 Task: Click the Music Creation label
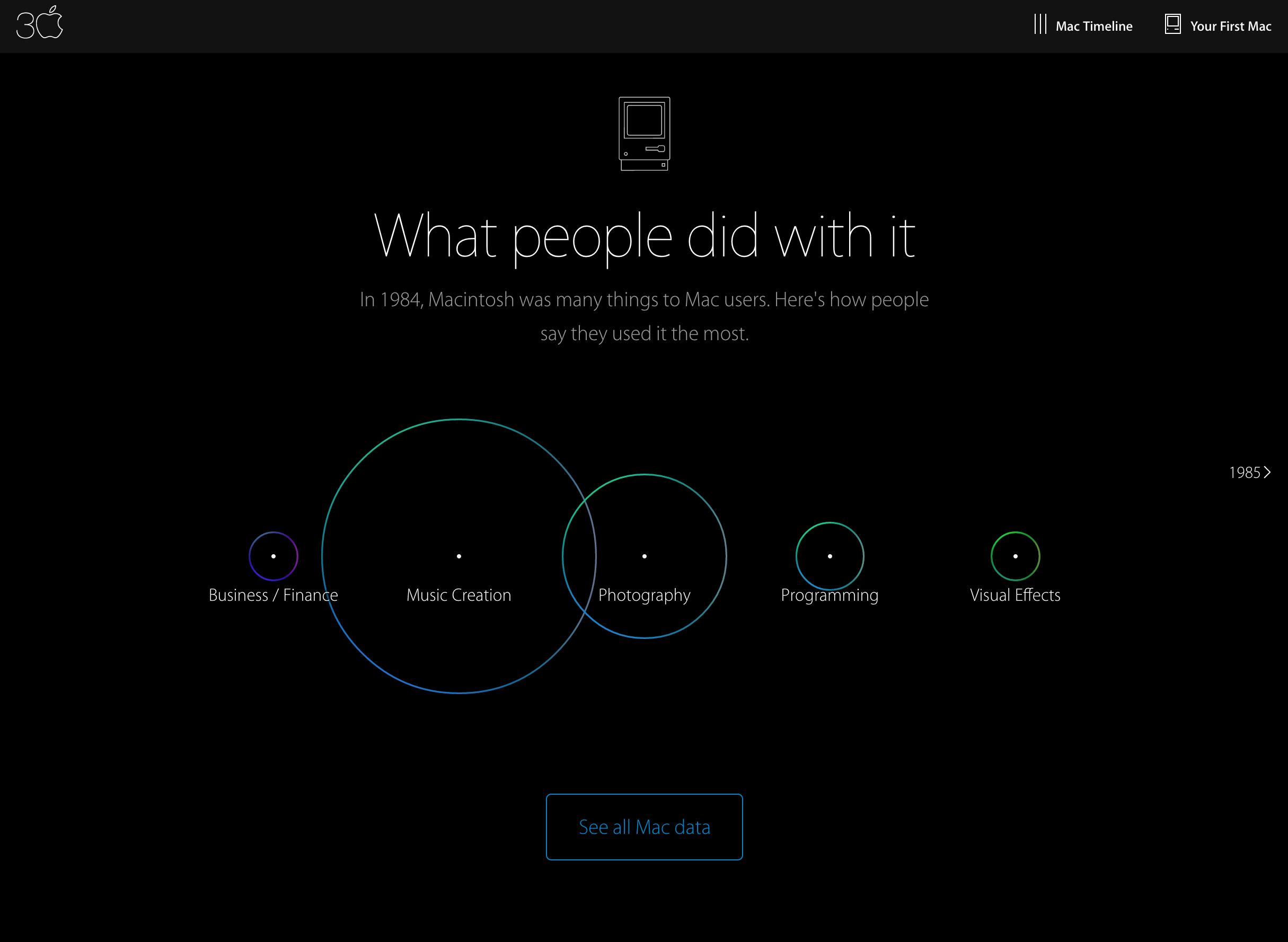pyautogui.click(x=458, y=596)
